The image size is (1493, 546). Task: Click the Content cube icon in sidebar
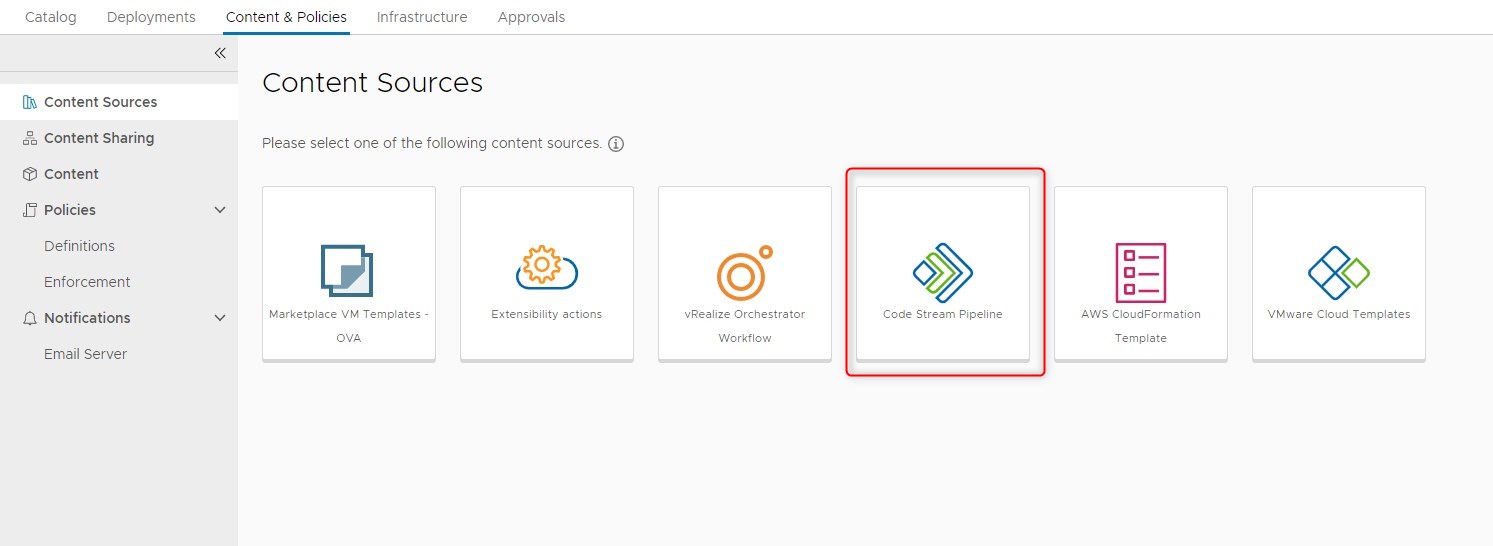point(29,174)
